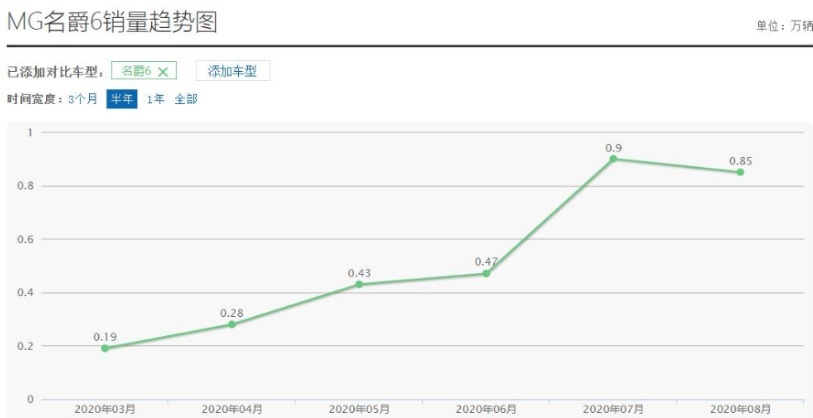Image resolution: width=813 pixels, height=418 pixels.
Task: Click the 名爵6 model tag
Action: click(144, 71)
